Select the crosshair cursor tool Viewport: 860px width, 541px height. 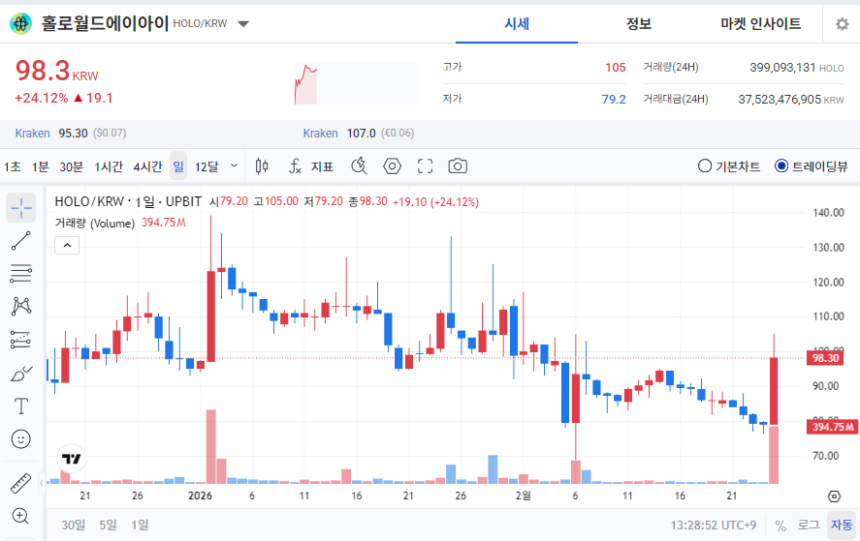click(x=21, y=207)
